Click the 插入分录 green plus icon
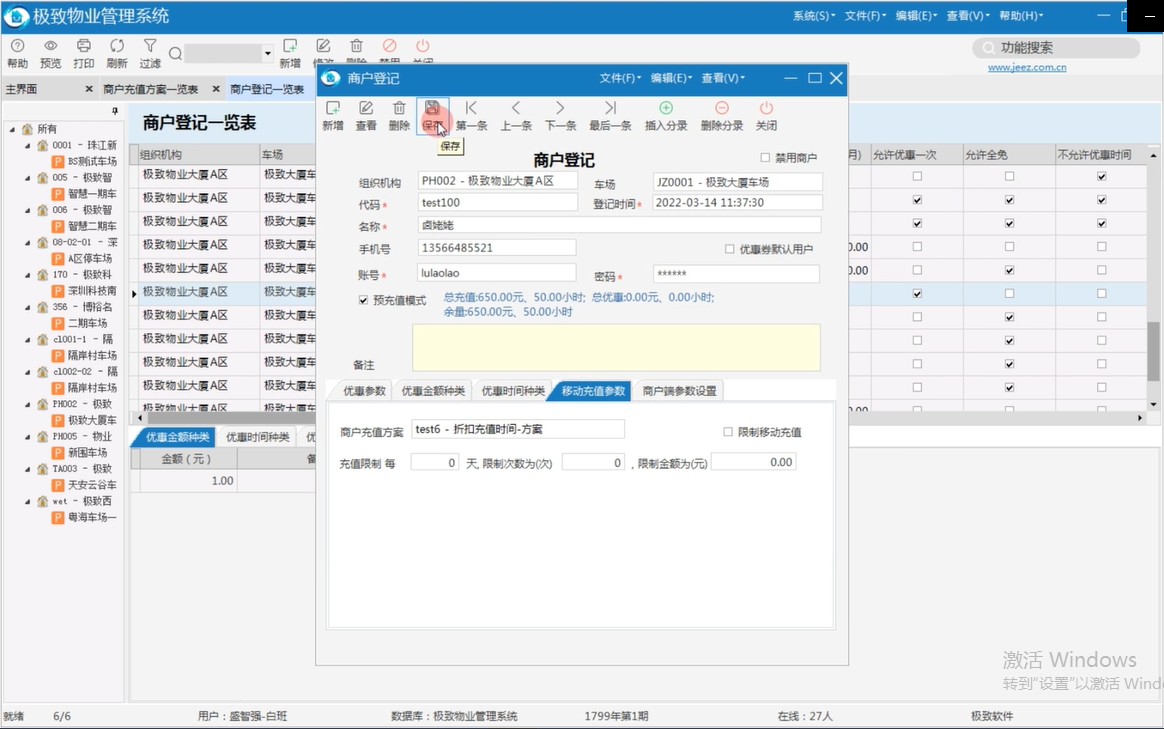This screenshot has height=729, width=1164. [x=666, y=109]
